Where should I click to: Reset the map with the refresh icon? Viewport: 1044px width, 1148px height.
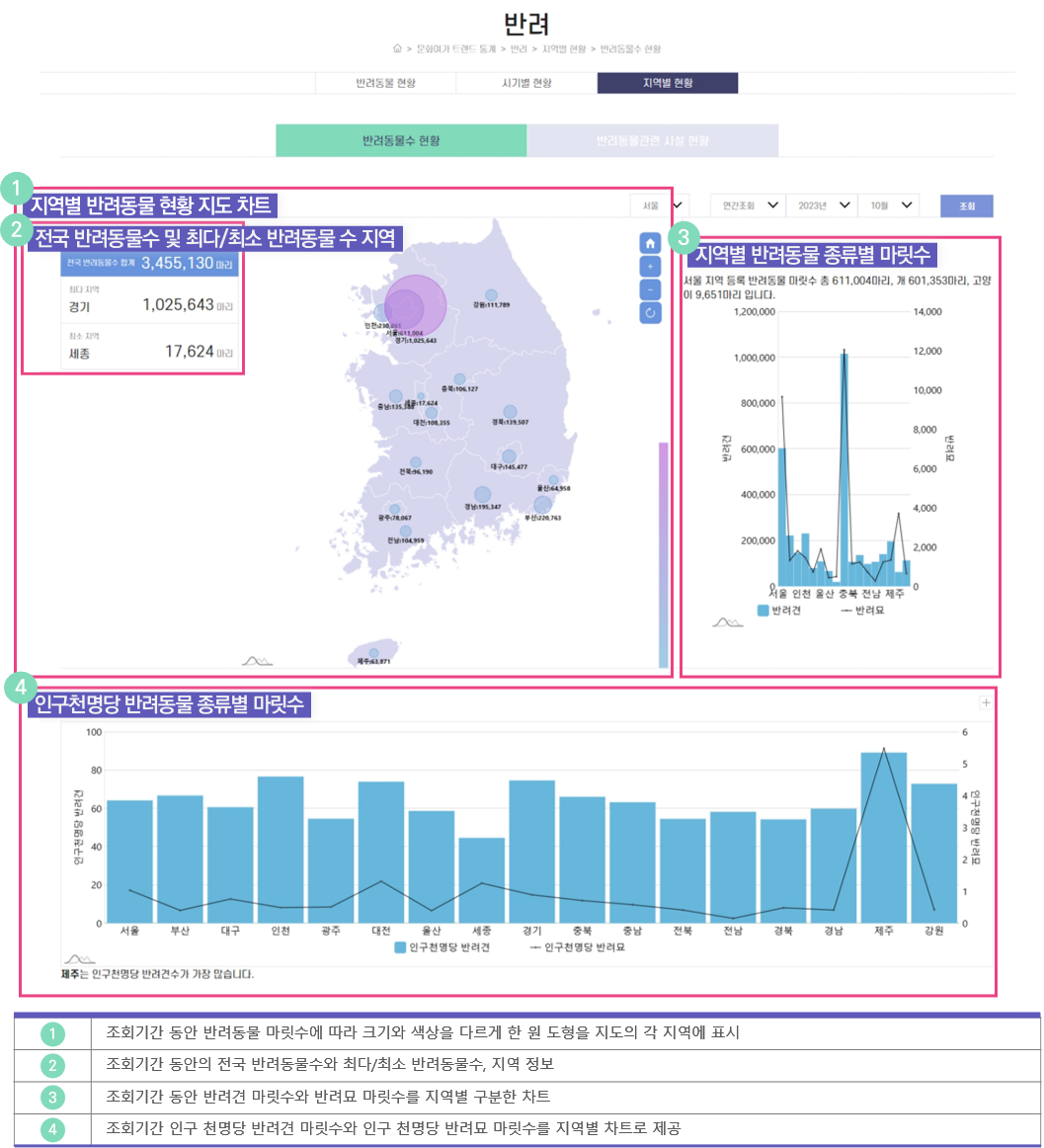click(x=650, y=313)
